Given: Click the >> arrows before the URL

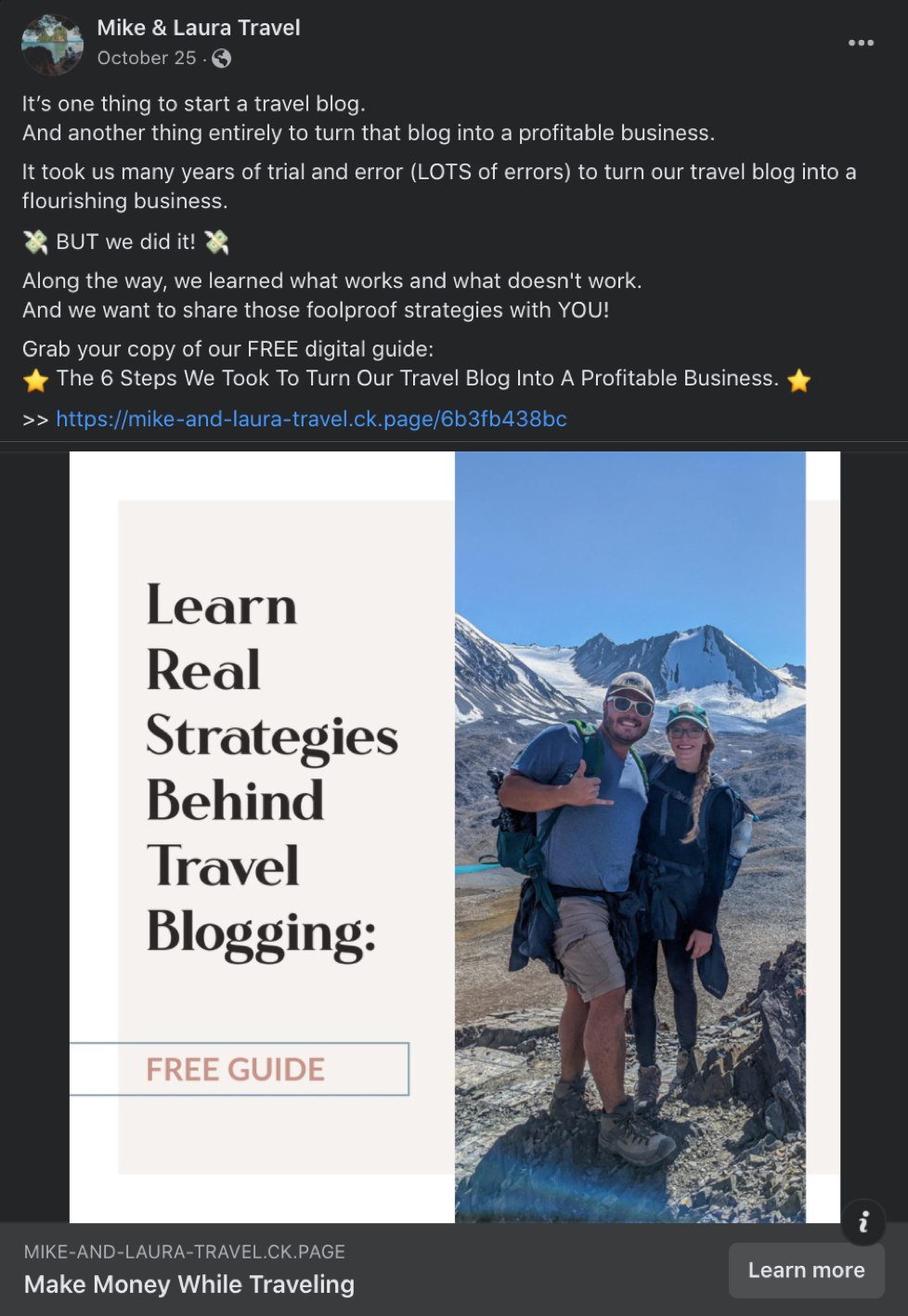Looking at the screenshot, I should (x=35, y=420).
